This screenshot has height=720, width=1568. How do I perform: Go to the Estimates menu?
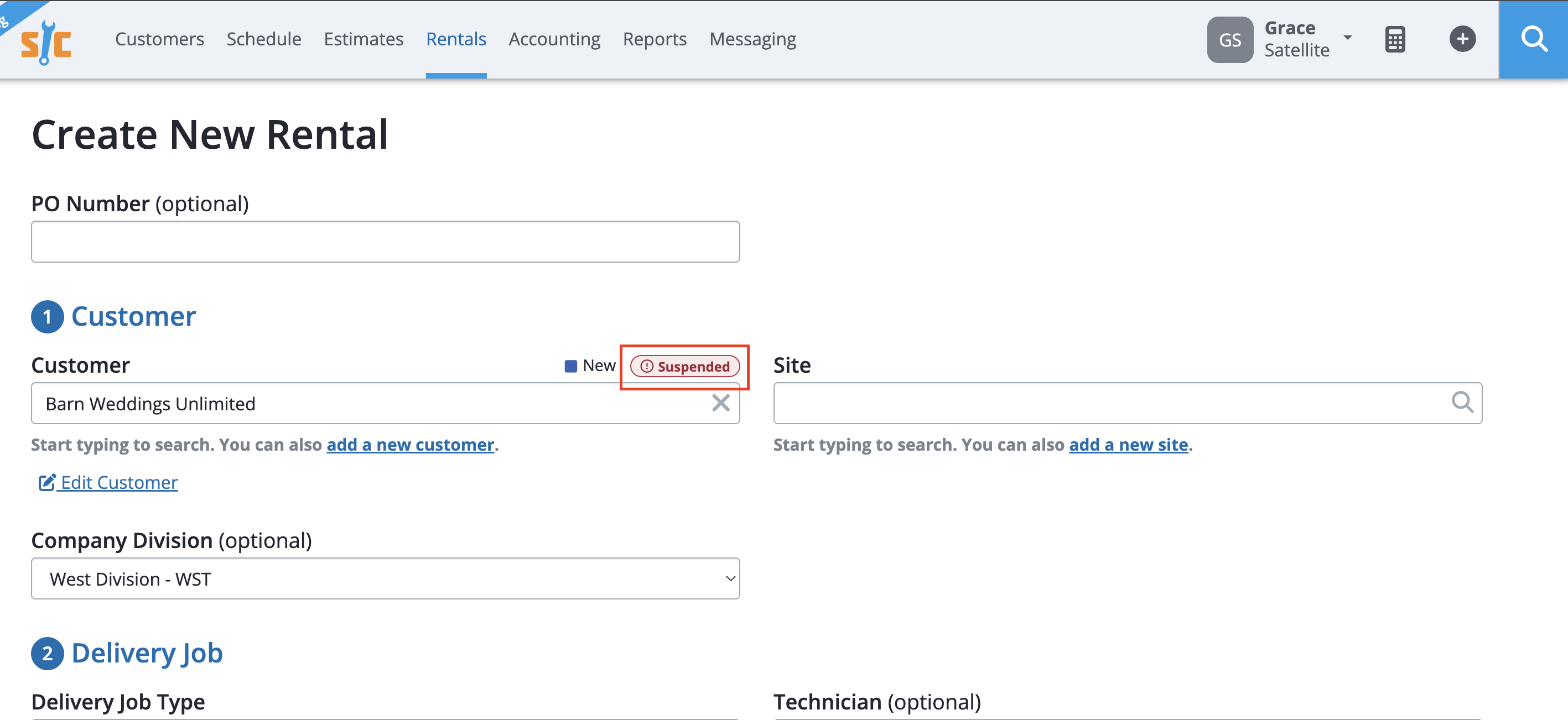click(364, 40)
